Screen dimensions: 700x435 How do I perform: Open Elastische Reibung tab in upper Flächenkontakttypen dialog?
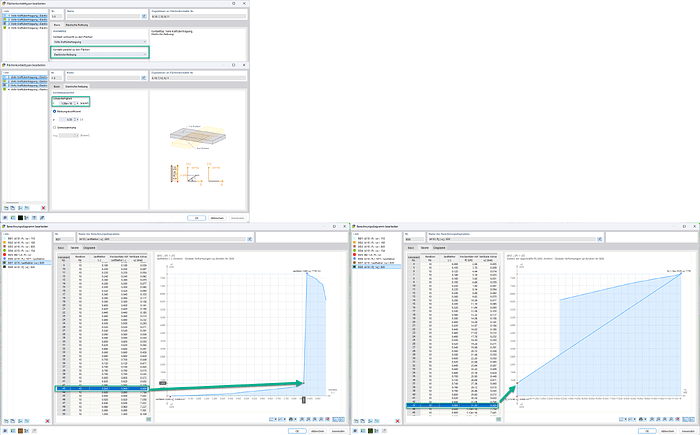click(x=77, y=25)
